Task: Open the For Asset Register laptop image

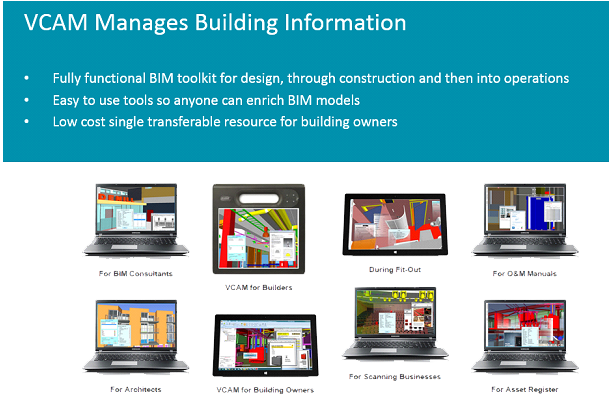Action: [525, 336]
